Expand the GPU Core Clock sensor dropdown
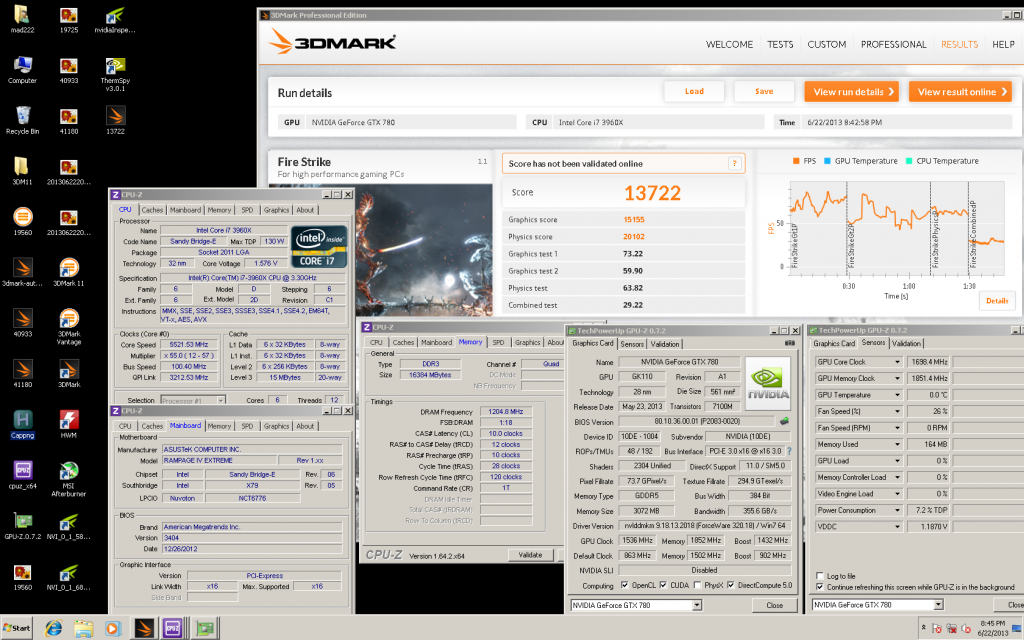This screenshot has height=640, width=1024. 897,362
